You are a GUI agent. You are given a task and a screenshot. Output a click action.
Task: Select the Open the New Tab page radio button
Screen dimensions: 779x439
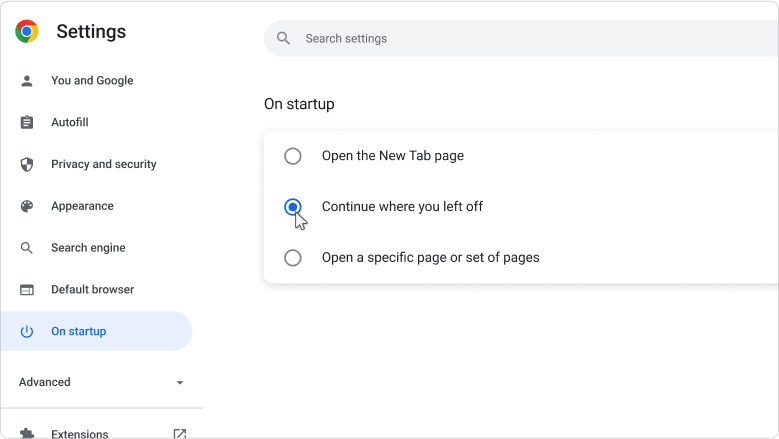click(x=293, y=156)
